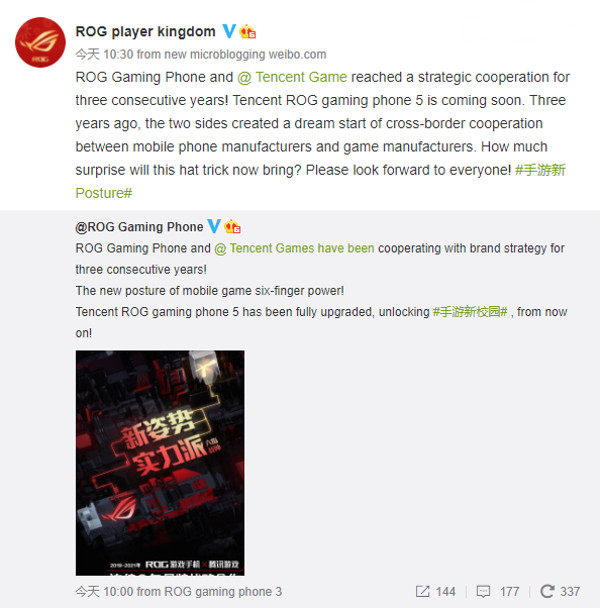Image resolution: width=600 pixels, height=608 pixels.
Task: Open the @ Tencent Game mention in main post
Action: coord(292,77)
